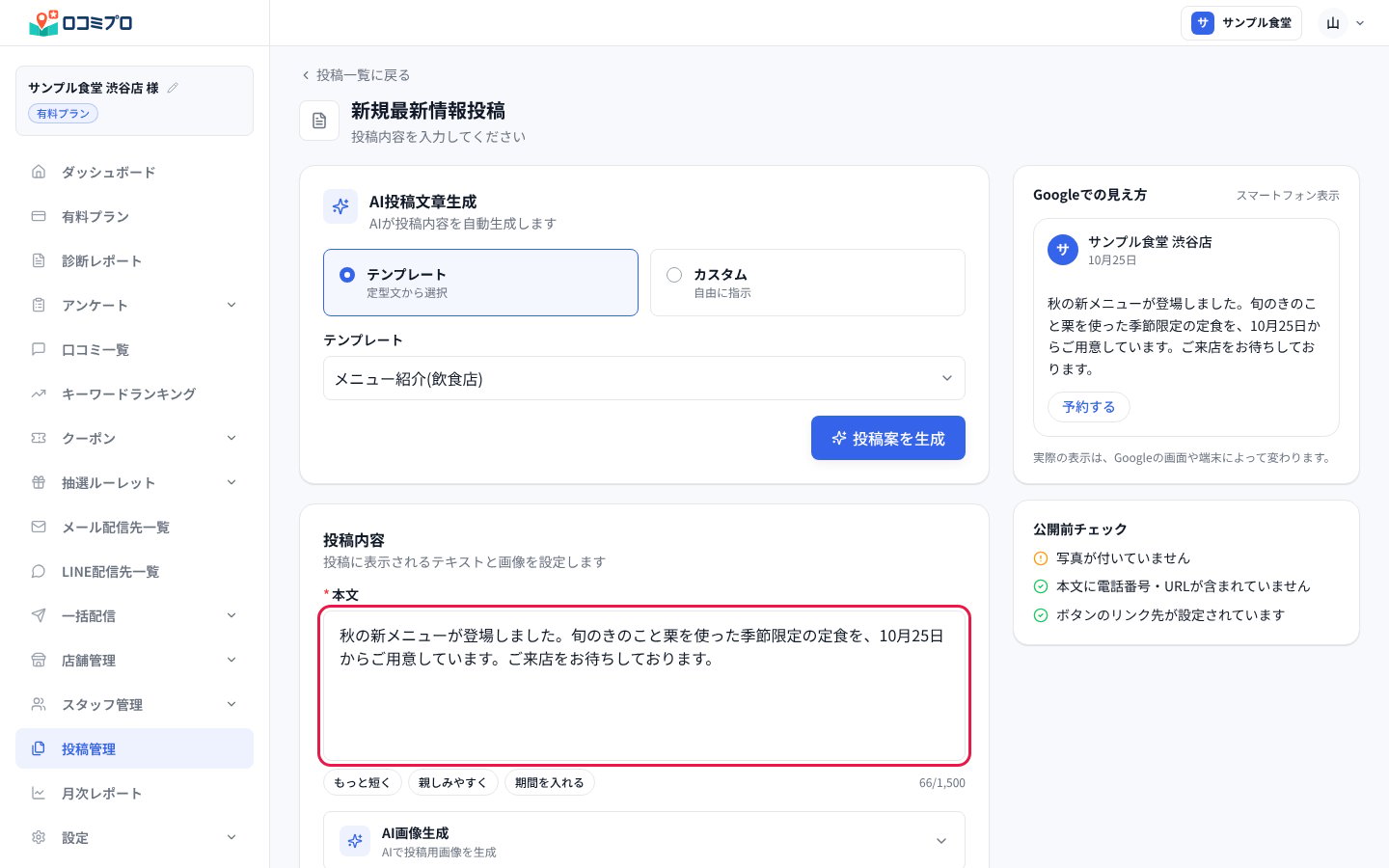The width and height of the screenshot is (1389, 868).
Task: Click the 親しみやすく suggestion chip
Action: (453, 782)
